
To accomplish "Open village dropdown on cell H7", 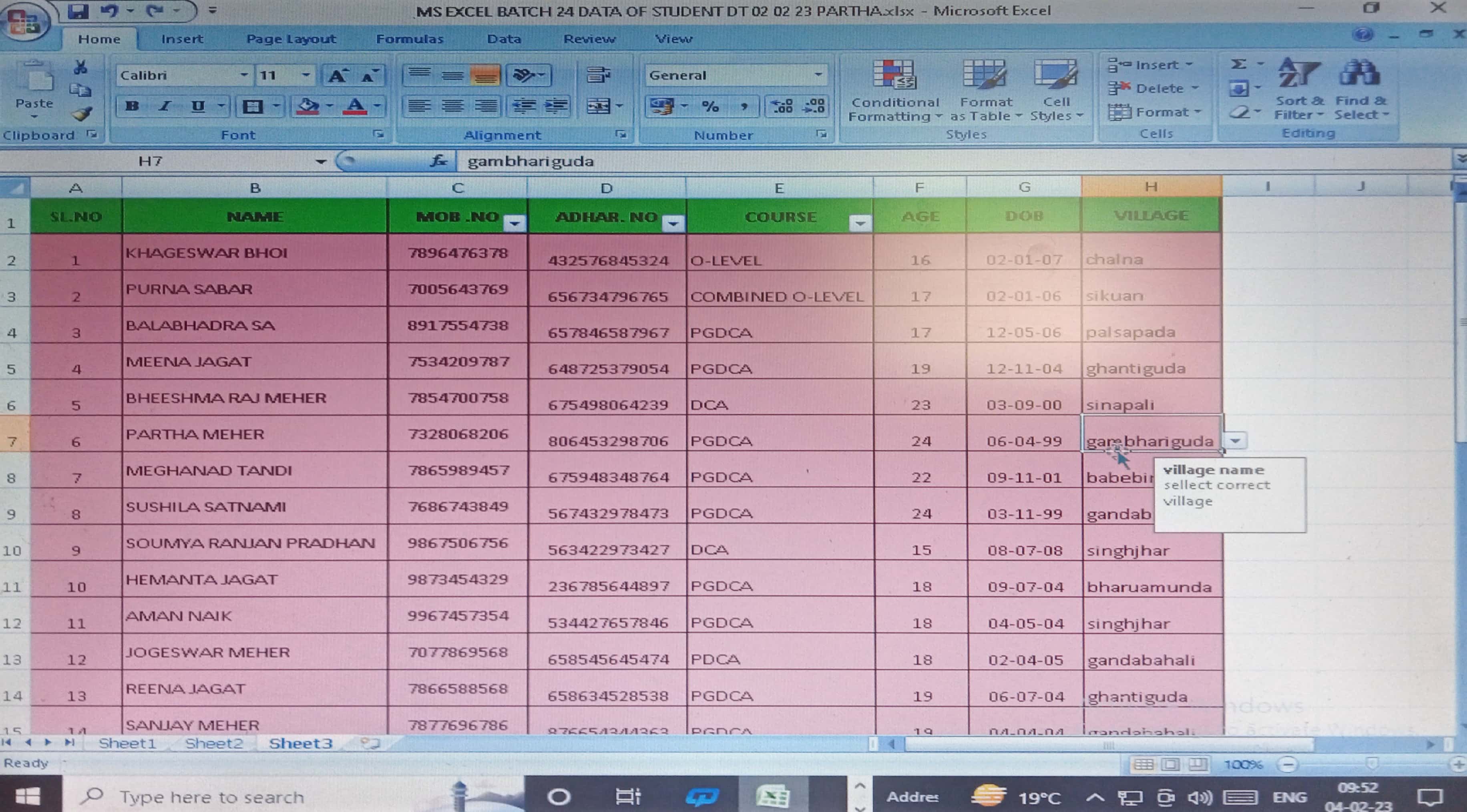I will [1235, 441].
